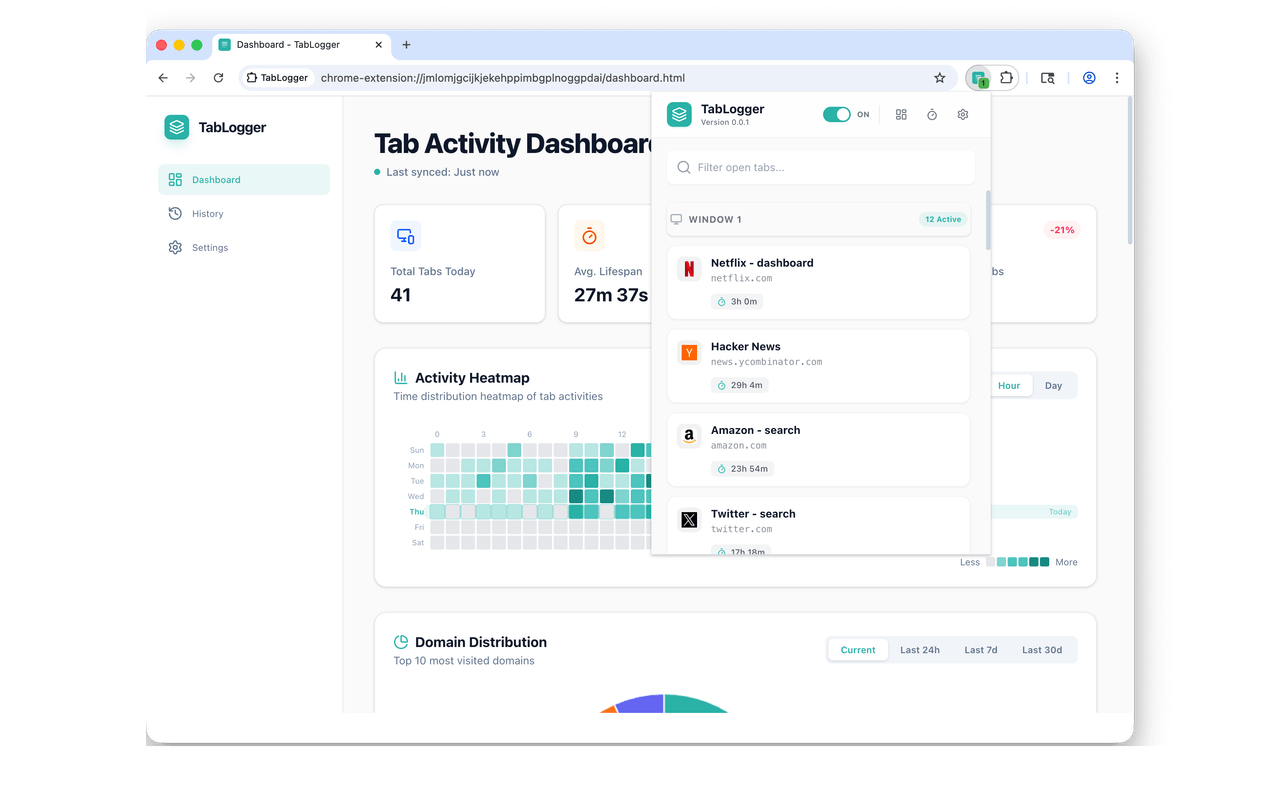Image resolution: width=1280 pixels, height=800 pixels.
Task: Click the TabLogger extension icon in toolbar
Action: pyautogui.click(x=979, y=78)
